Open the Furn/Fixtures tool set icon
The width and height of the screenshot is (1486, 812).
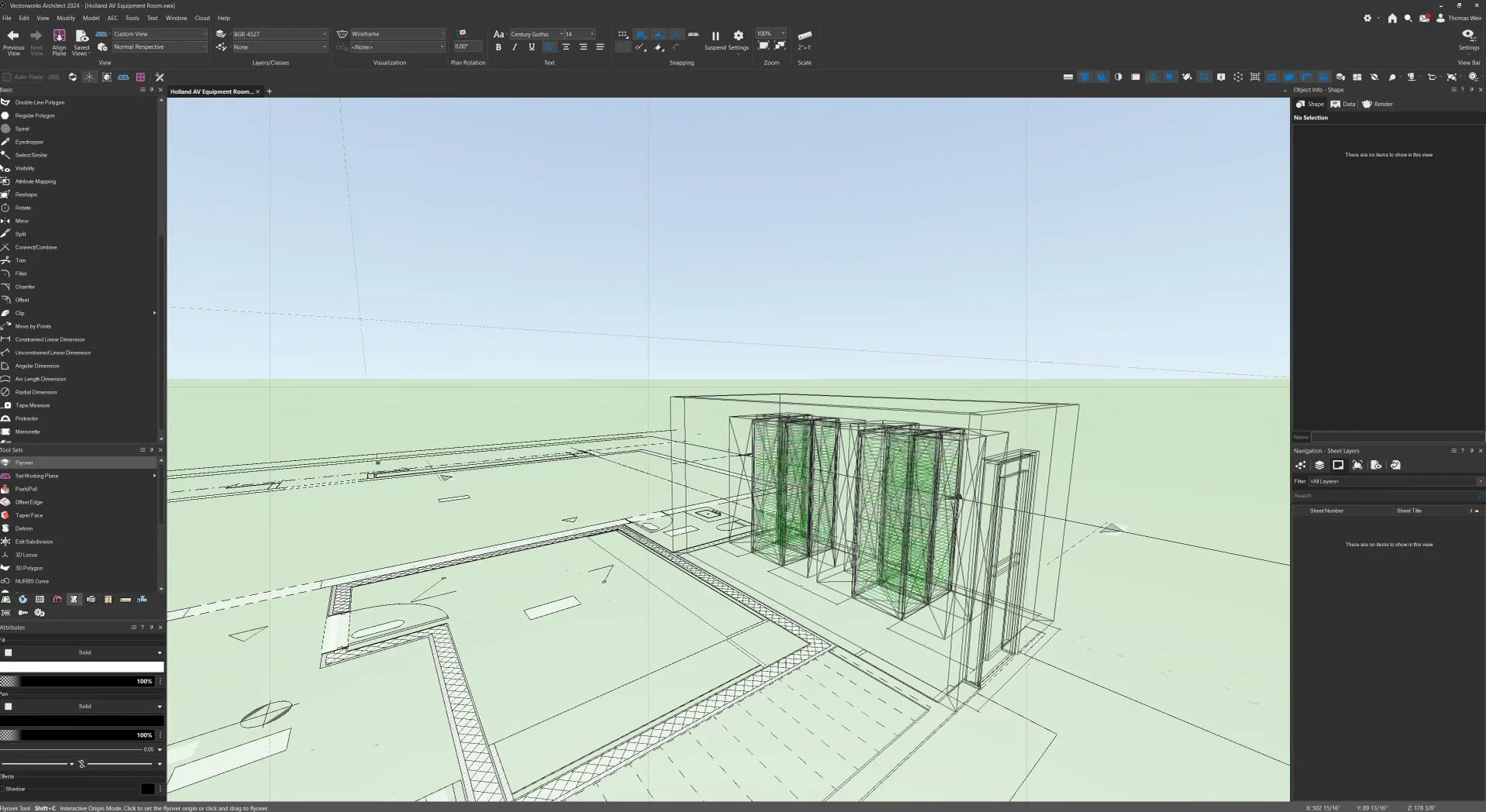[108, 599]
